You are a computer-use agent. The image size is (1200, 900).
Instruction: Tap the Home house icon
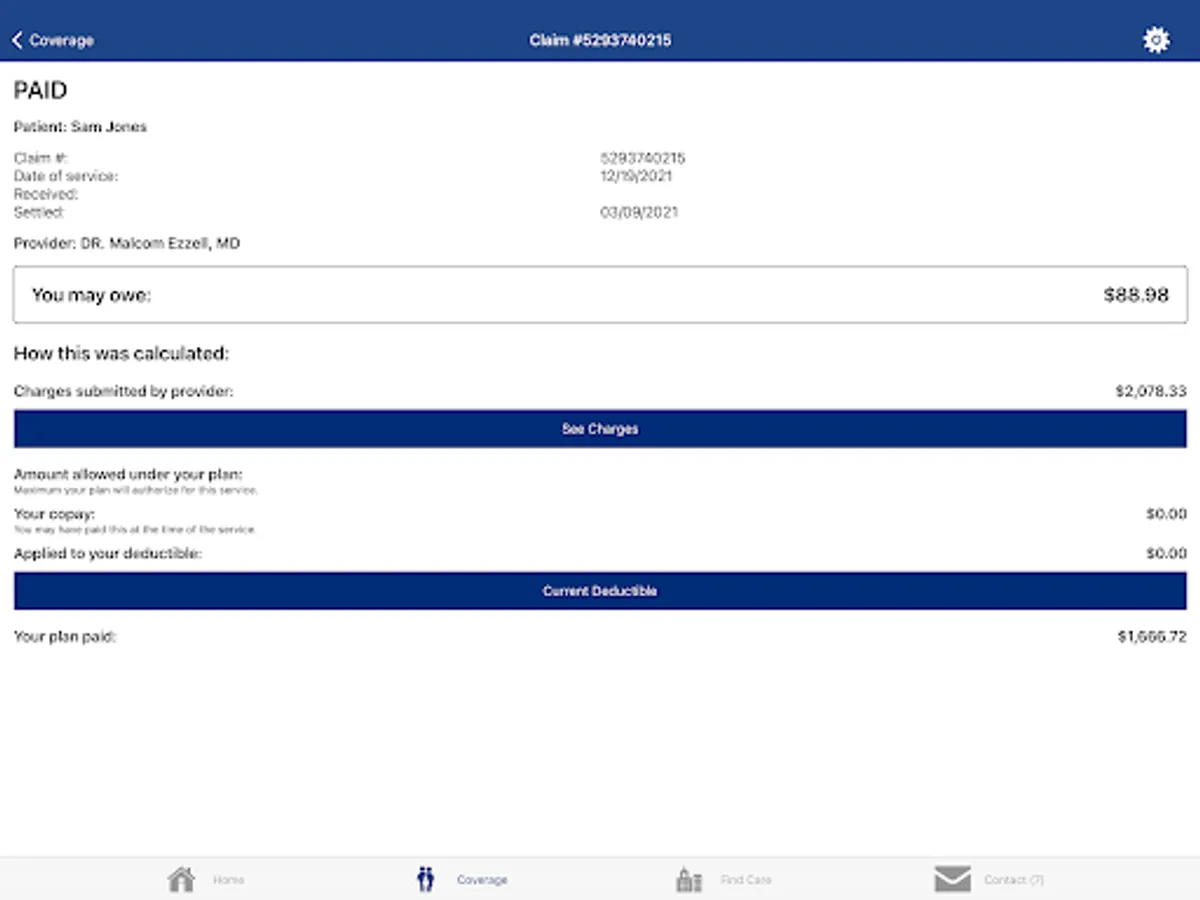click(x=181, y=880)
